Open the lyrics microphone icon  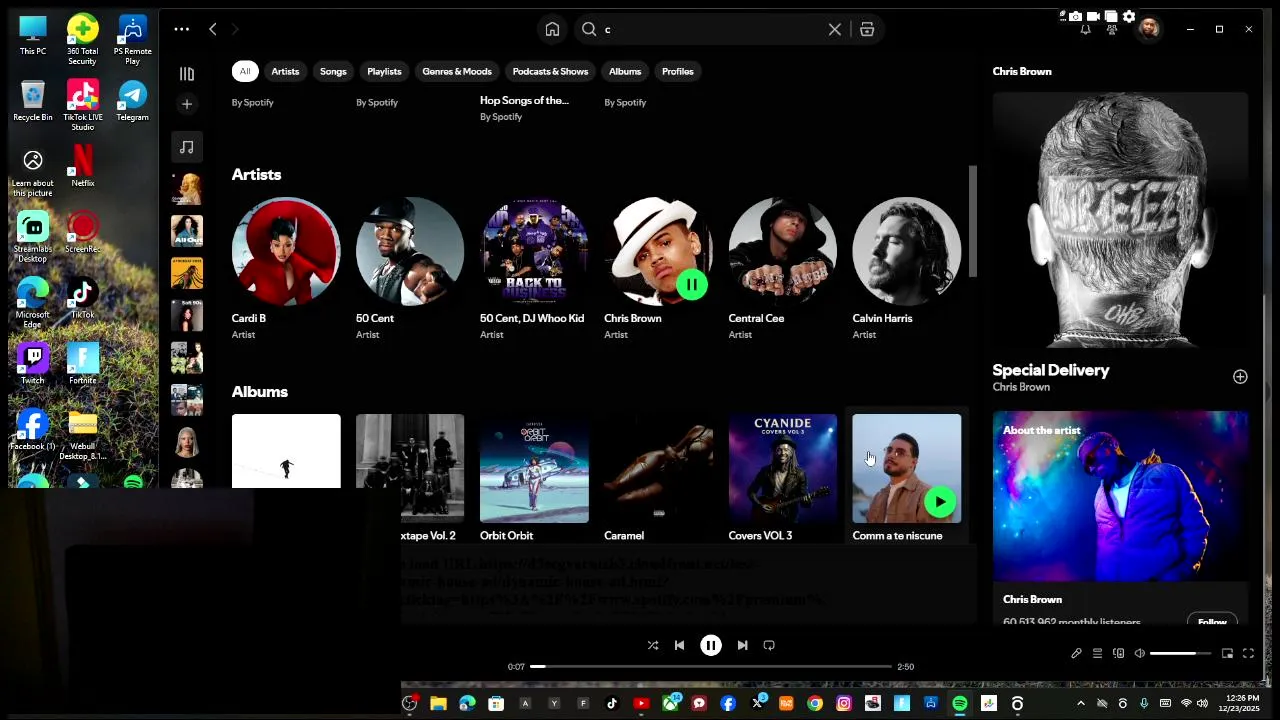1076,653
